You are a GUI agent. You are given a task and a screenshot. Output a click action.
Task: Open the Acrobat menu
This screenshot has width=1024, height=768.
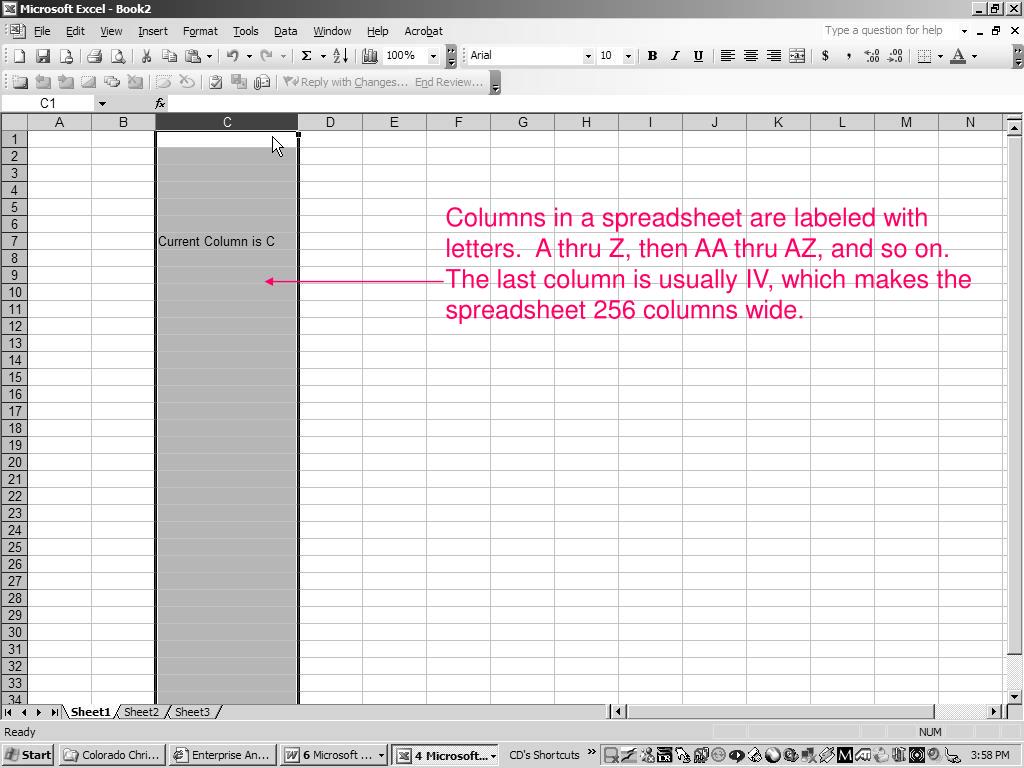click(x=423, y=31)
